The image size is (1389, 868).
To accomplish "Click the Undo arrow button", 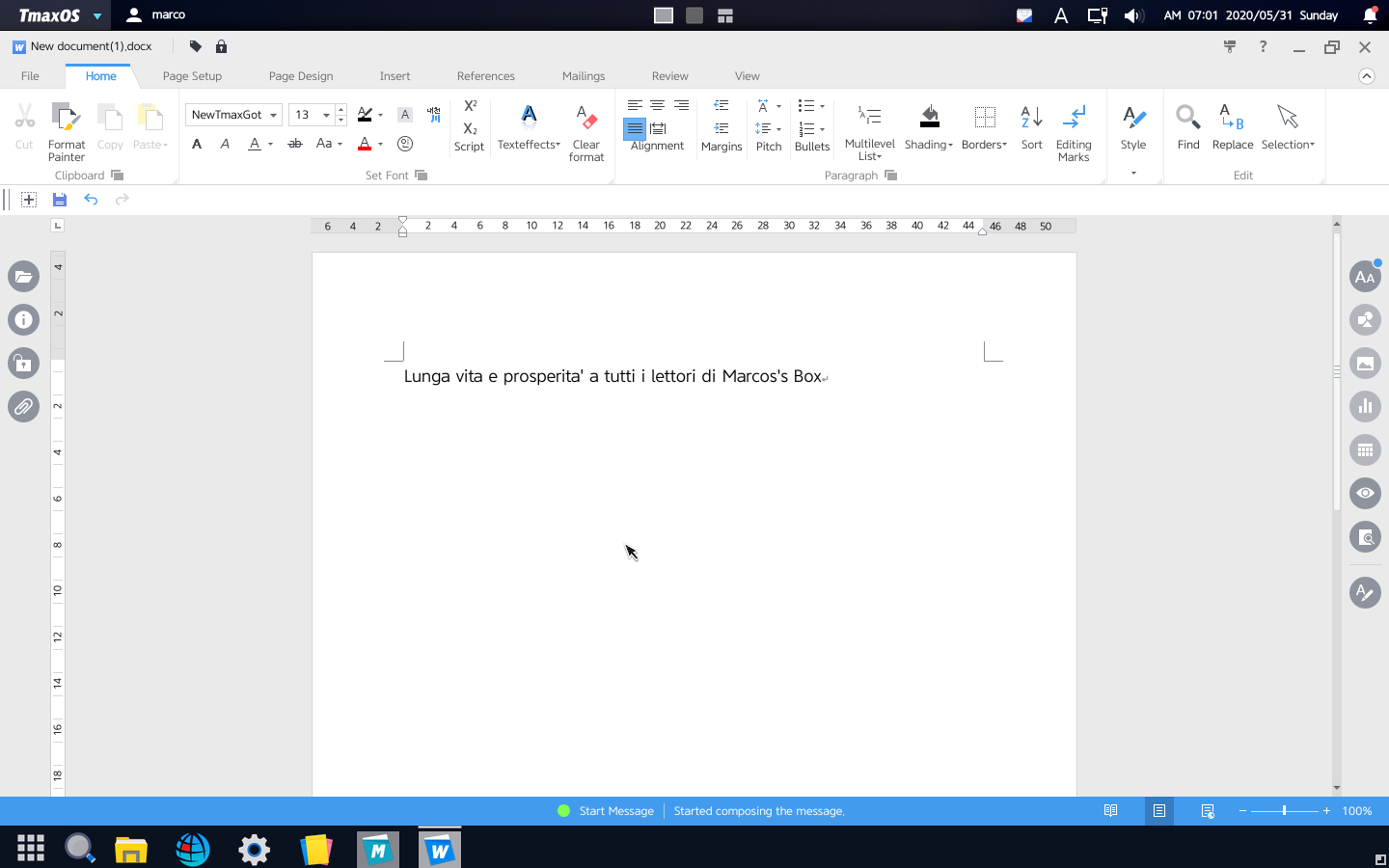I will tap(91, 199).
